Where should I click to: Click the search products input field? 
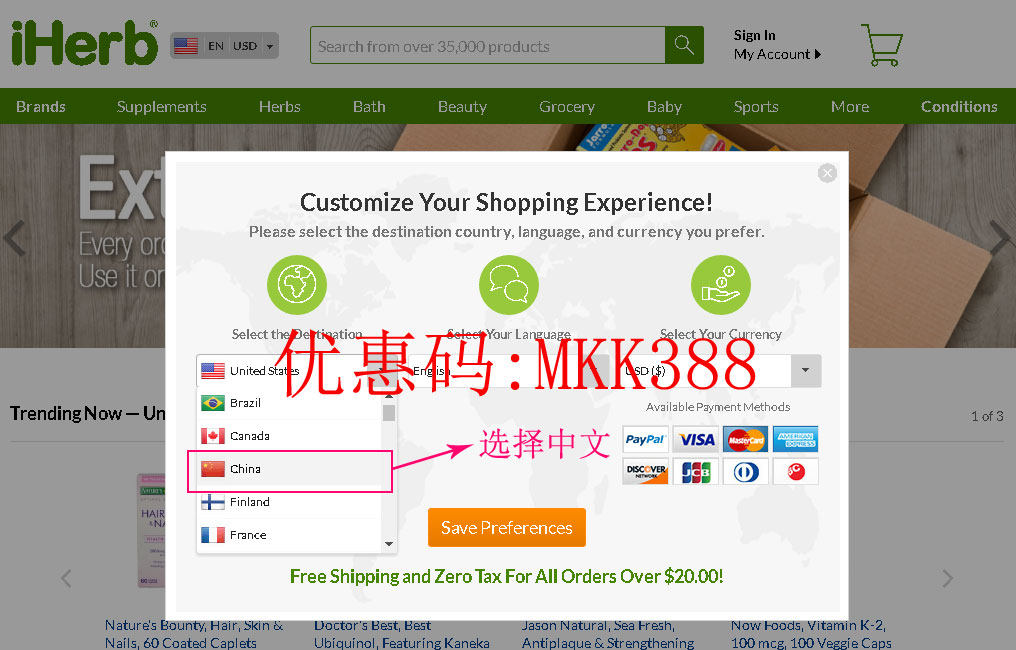point(488,45)
